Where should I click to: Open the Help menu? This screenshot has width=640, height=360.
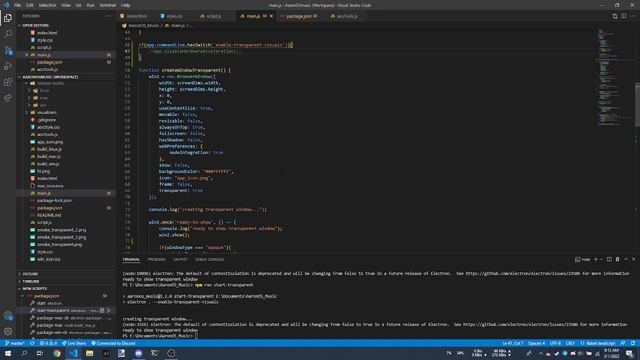point(125,5)
